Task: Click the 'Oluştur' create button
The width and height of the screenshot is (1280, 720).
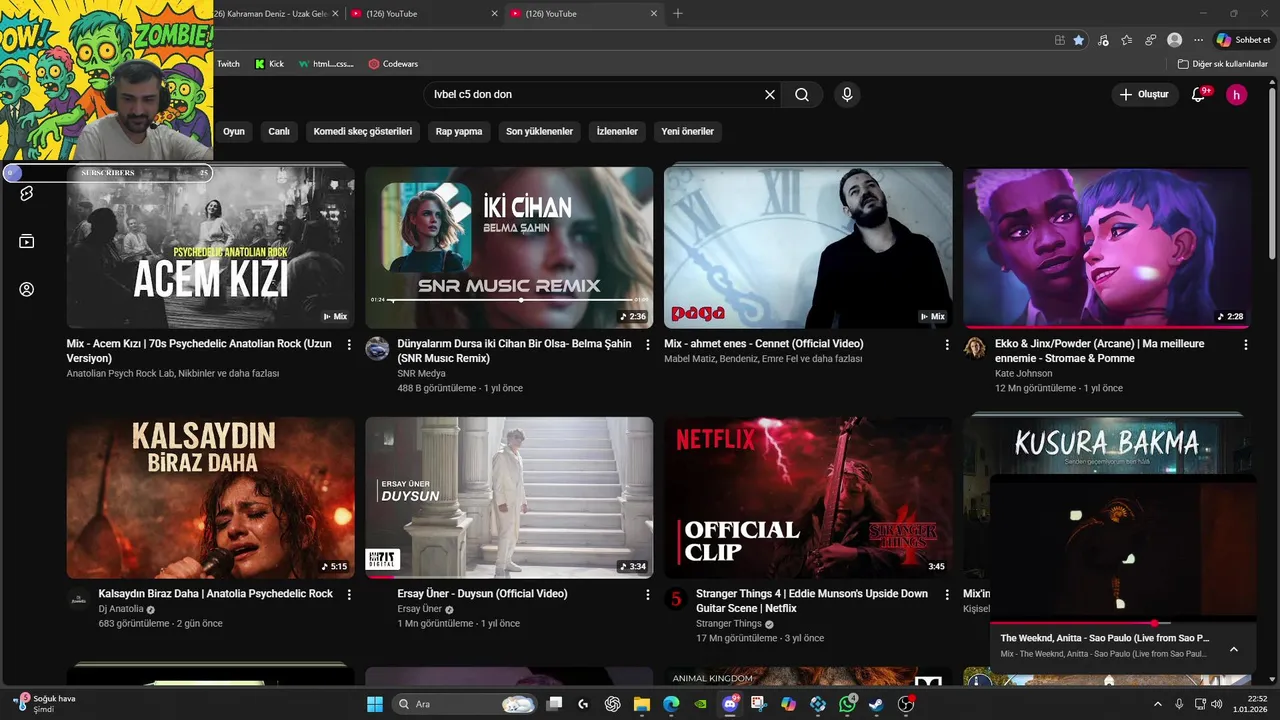Action: click(x=1144, y=94)
